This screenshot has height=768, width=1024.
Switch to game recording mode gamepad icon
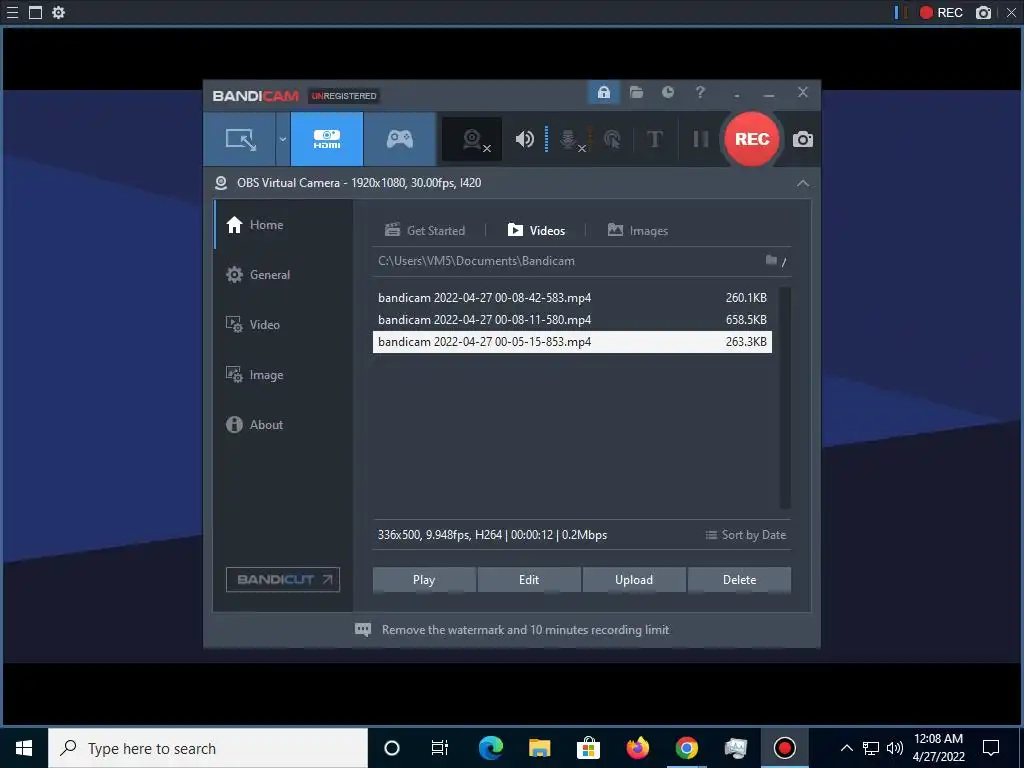click(x=400, y=139)
